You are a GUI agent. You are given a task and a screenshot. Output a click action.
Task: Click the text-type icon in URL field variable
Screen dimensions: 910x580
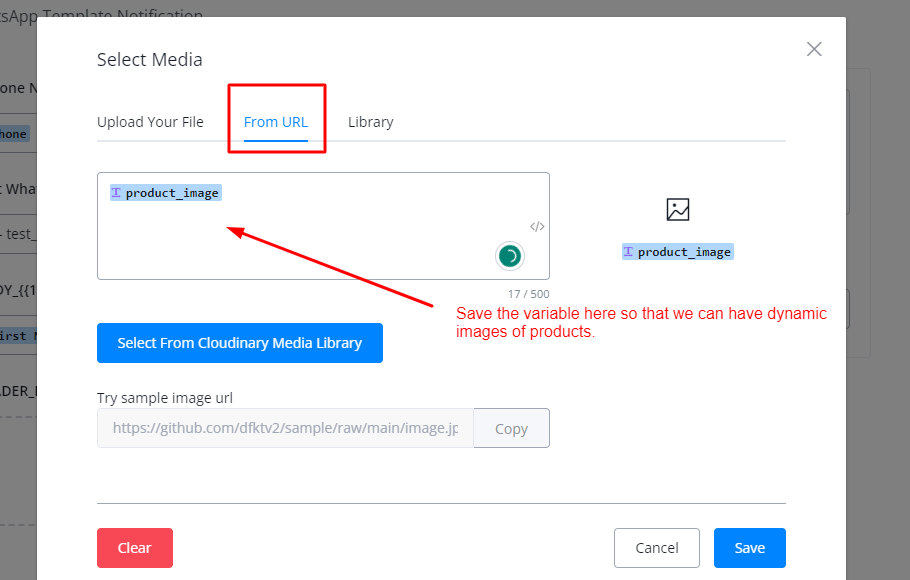coord(116,193)
